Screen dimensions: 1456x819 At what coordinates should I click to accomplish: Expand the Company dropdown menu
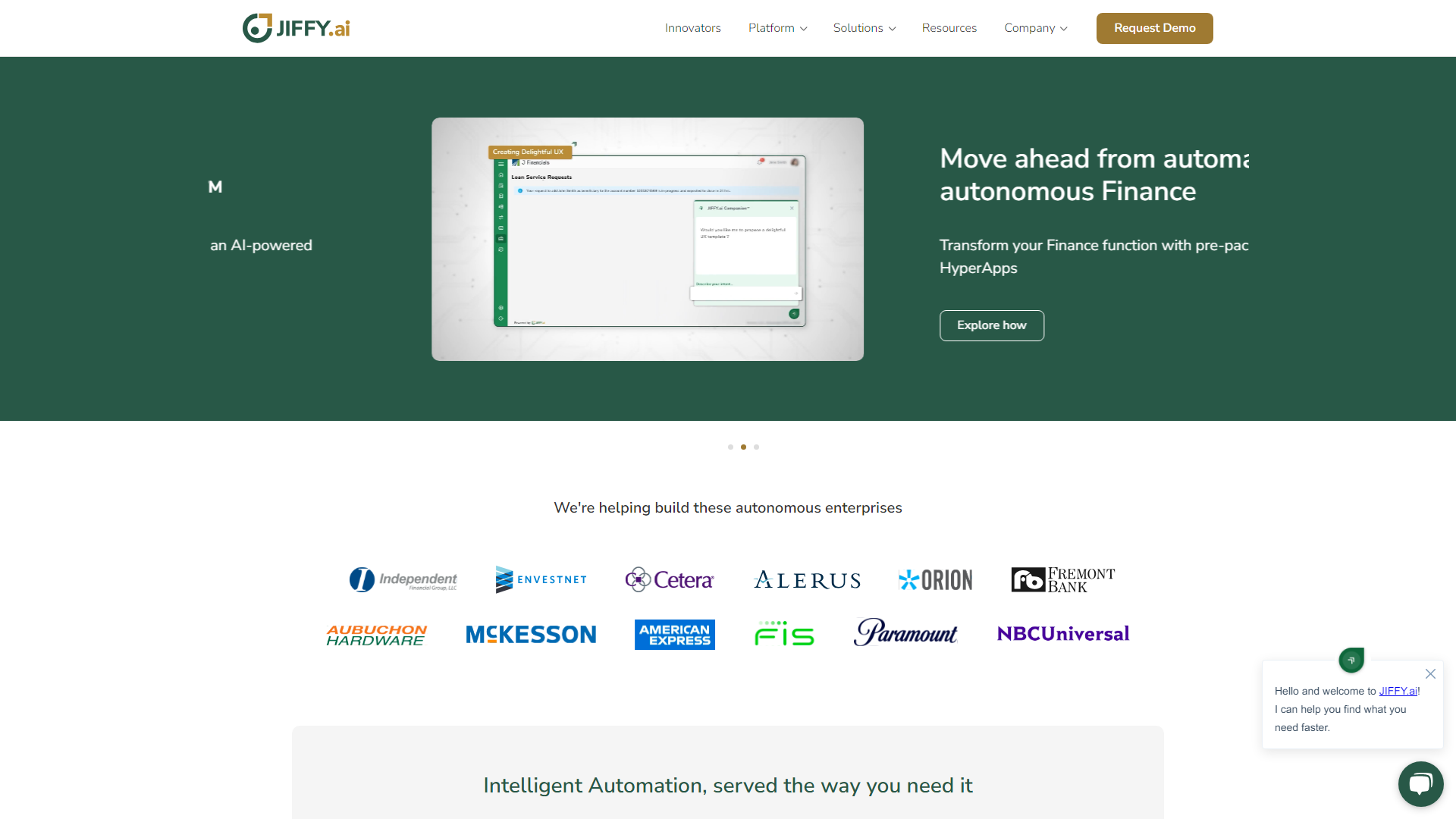tap(1035, 28)
